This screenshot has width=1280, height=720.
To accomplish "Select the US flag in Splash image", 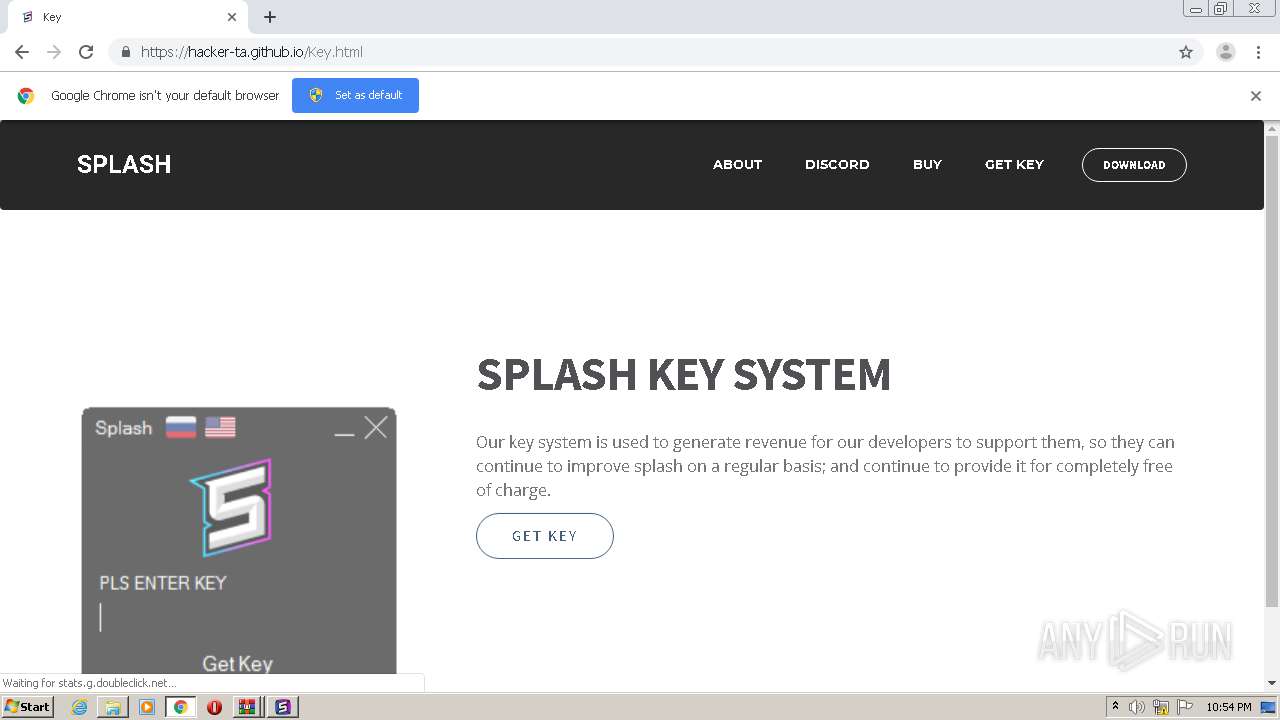I will (x=221, y=428).
